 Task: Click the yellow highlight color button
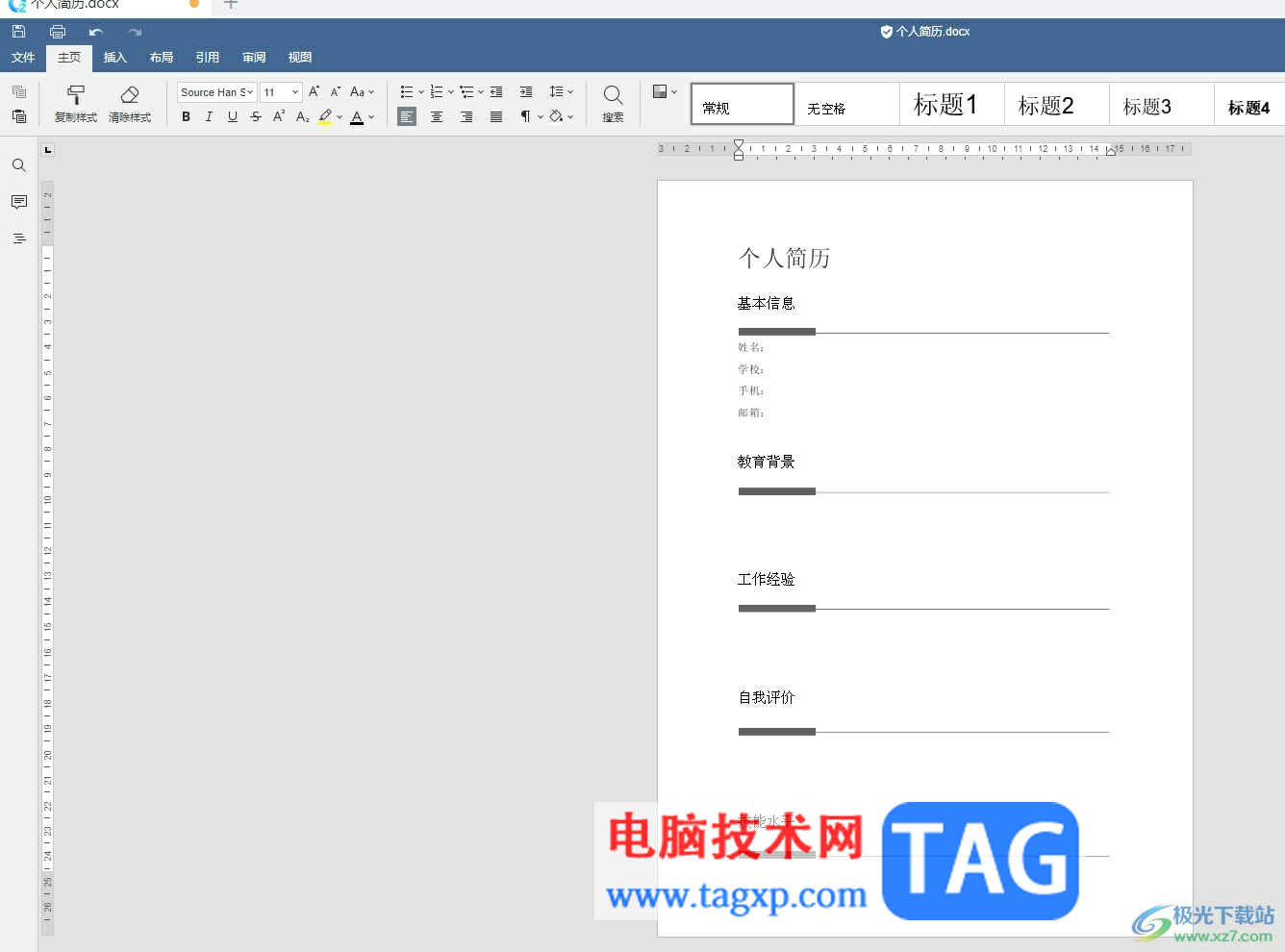click(x=325, y=116)
